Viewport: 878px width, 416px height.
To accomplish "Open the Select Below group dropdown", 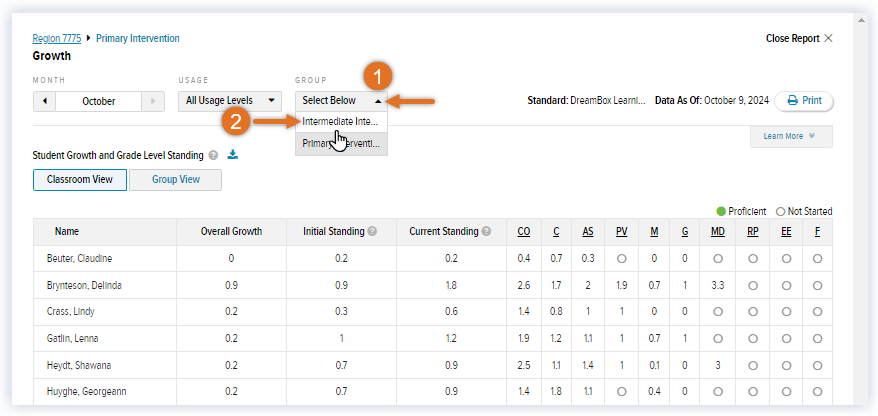I will (341, 100).
